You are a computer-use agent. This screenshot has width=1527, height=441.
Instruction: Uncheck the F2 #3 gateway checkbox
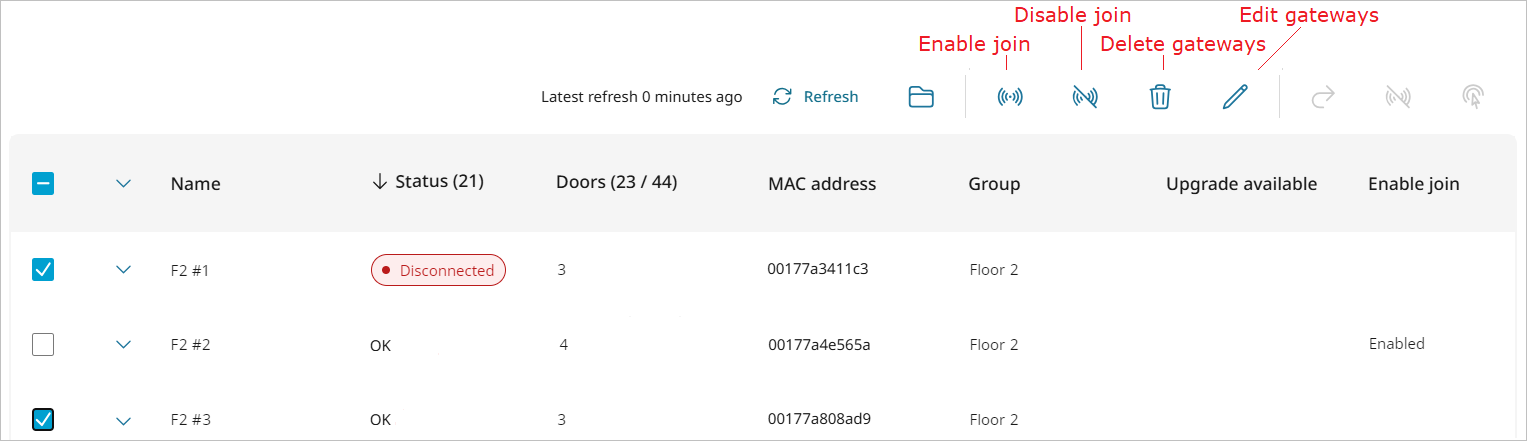[x=43, y=419]
